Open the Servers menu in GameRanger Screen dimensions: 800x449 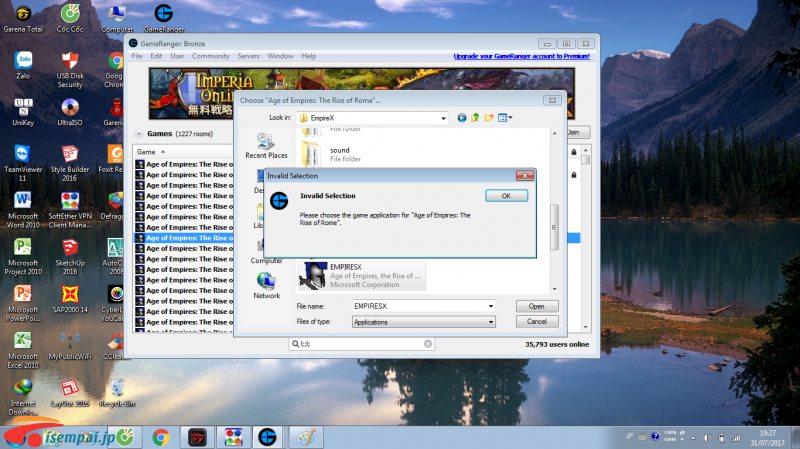[248, 56]
